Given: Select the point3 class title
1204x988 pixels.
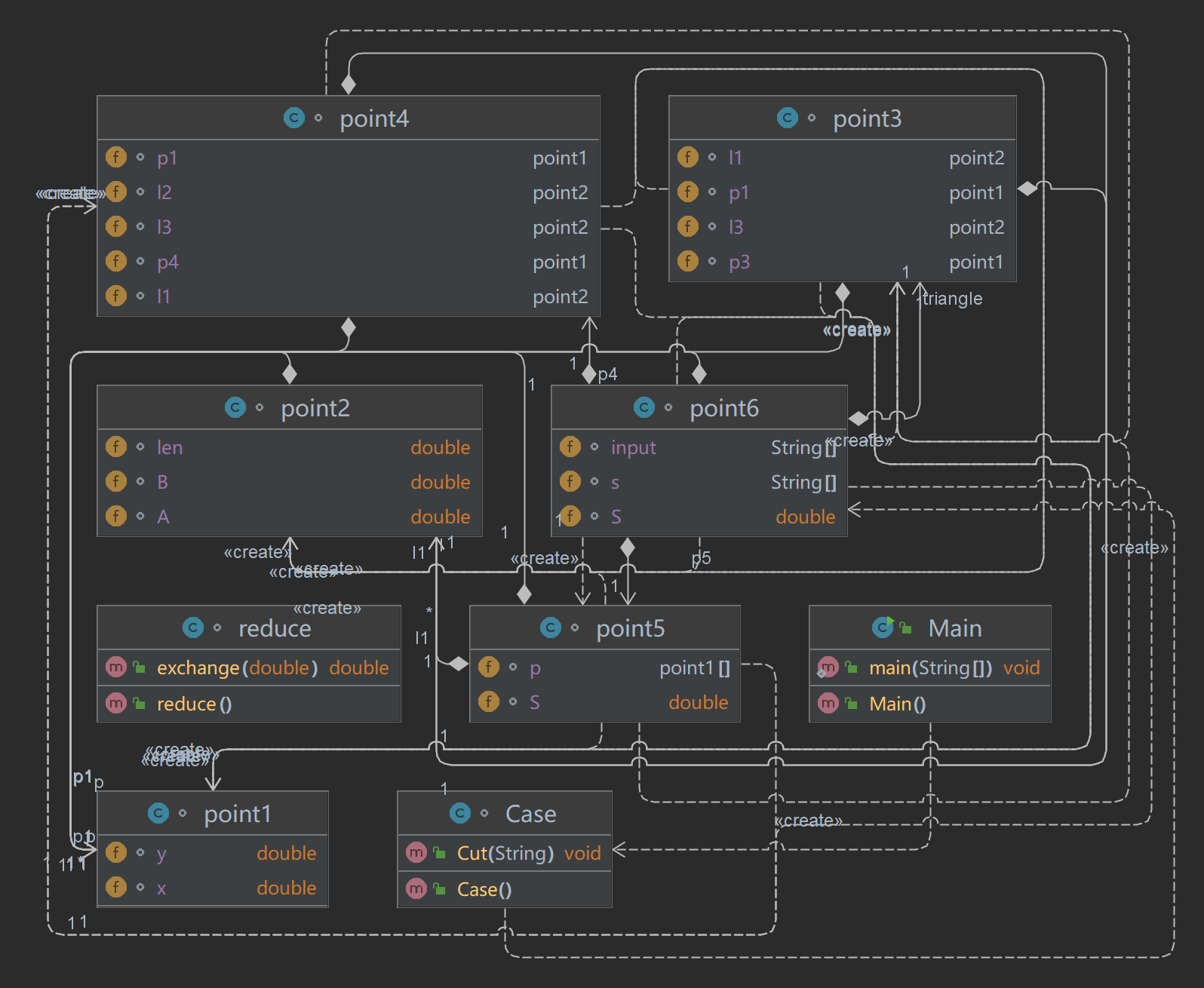Looking at the screenshot, I should coord(868,118).
